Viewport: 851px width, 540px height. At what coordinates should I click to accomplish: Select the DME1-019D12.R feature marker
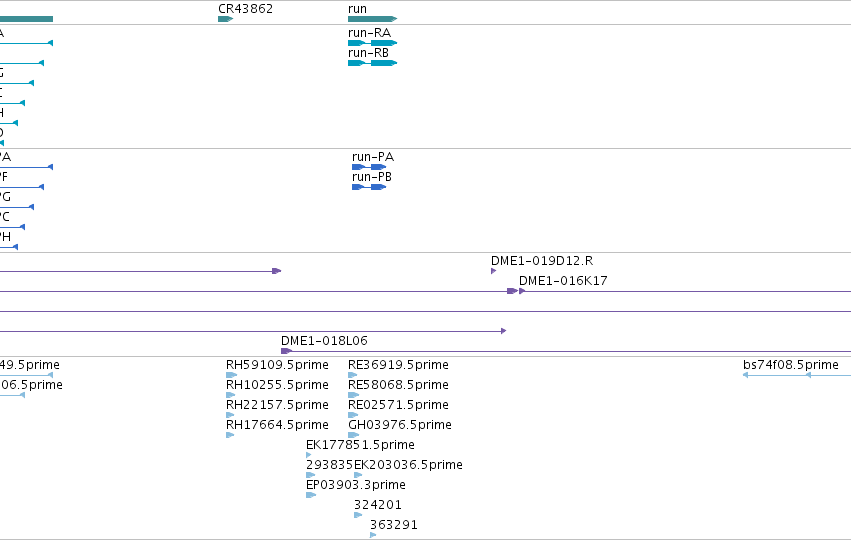[x=493, y=271]
